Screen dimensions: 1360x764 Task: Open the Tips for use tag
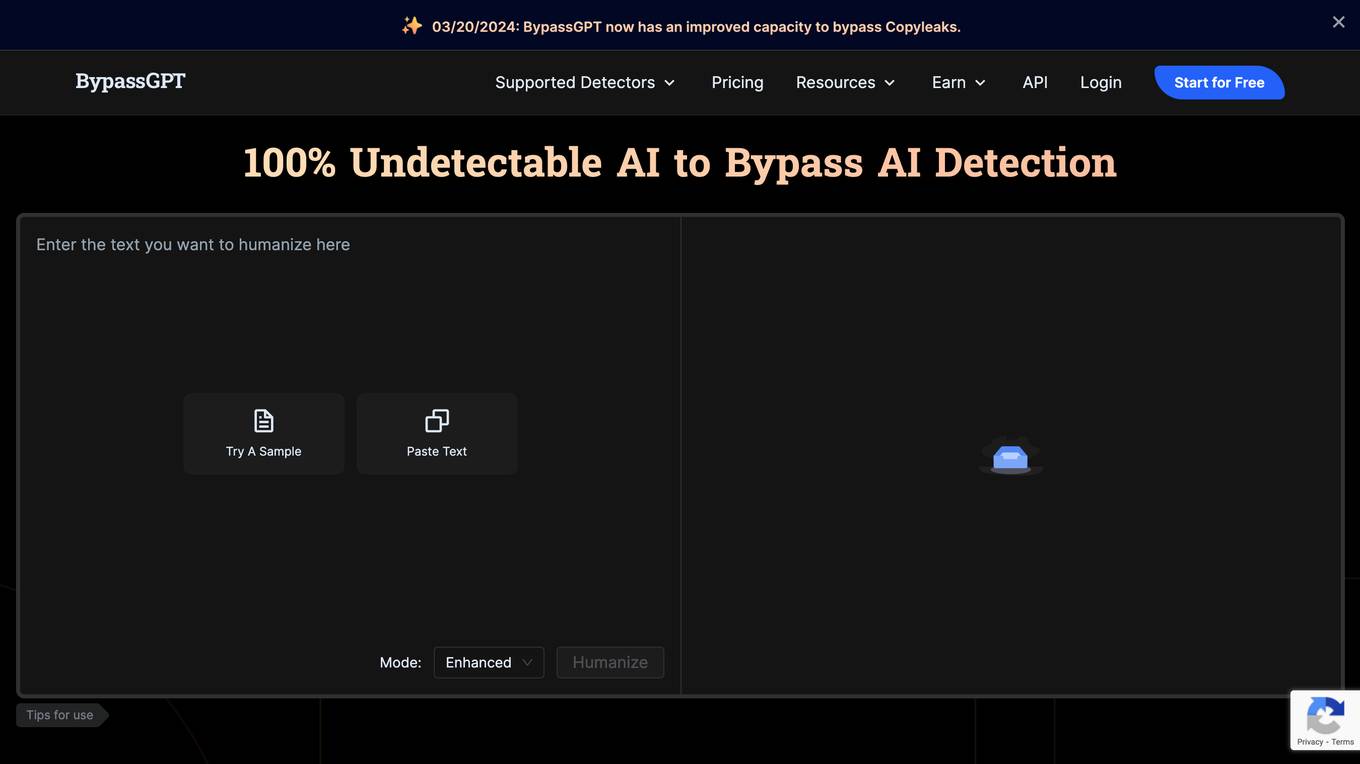(x=61, y=715)
